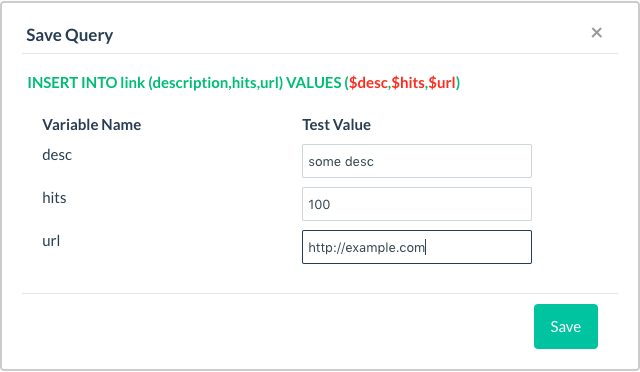Click the url test value input
Viewport: 640px width, 372px height.
coord(417,247)
